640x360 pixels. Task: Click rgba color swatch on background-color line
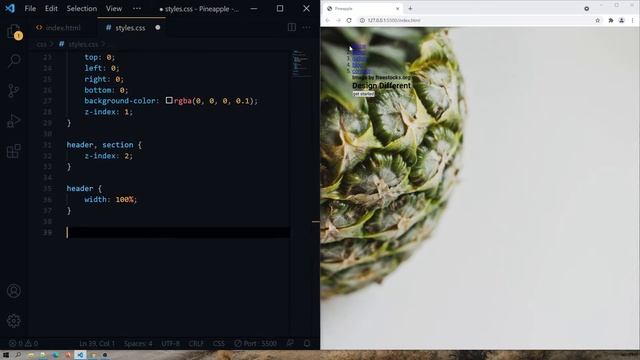click(169, 100)
